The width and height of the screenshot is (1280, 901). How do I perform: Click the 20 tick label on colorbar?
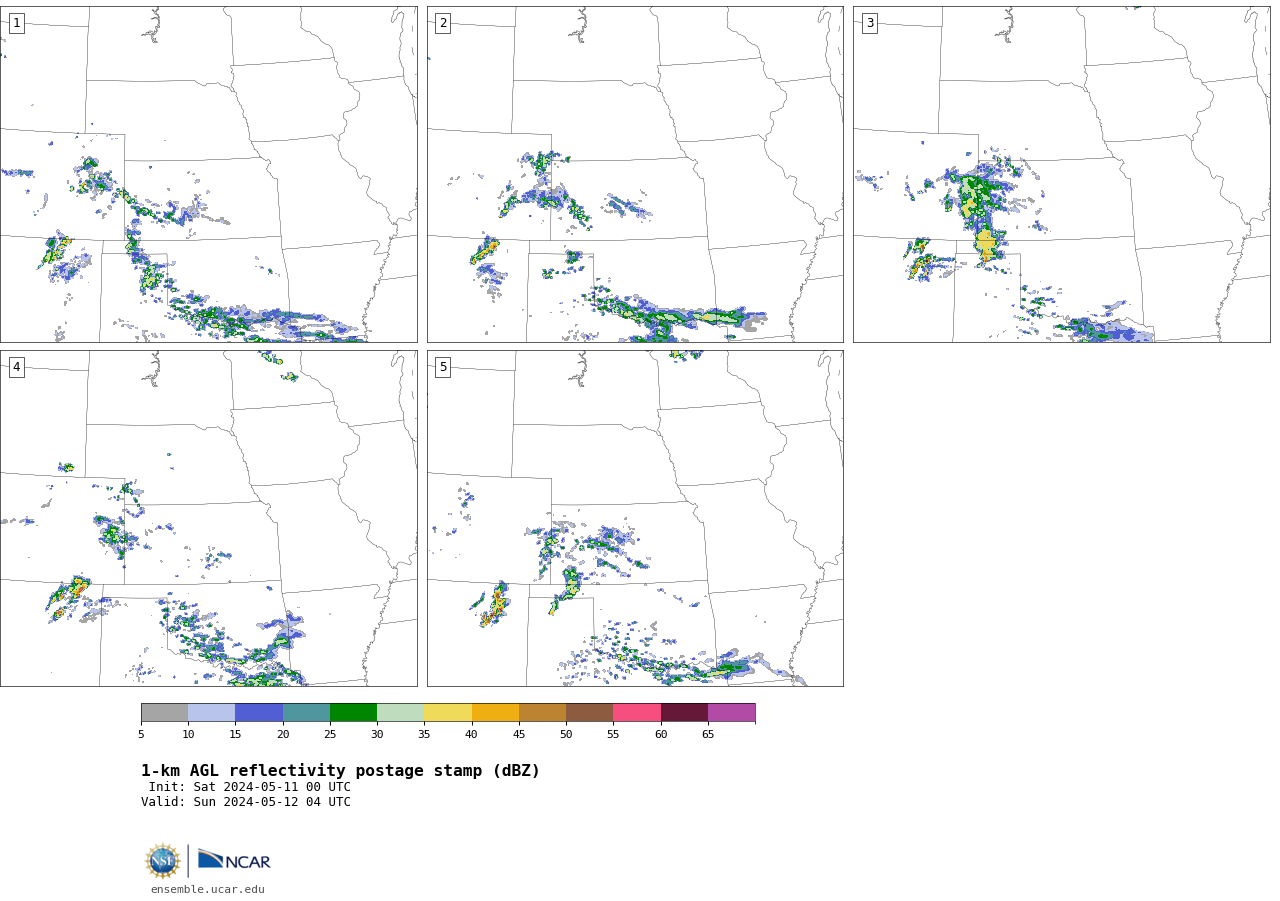pos(283,735)
